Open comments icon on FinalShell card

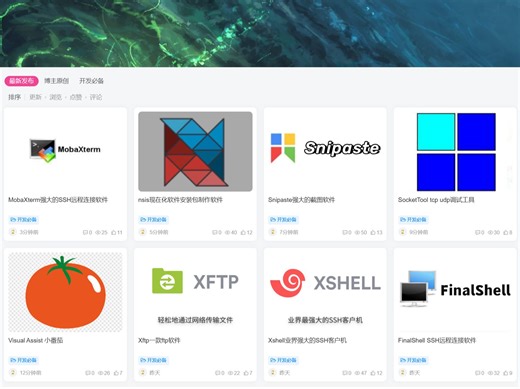point(478,373)
